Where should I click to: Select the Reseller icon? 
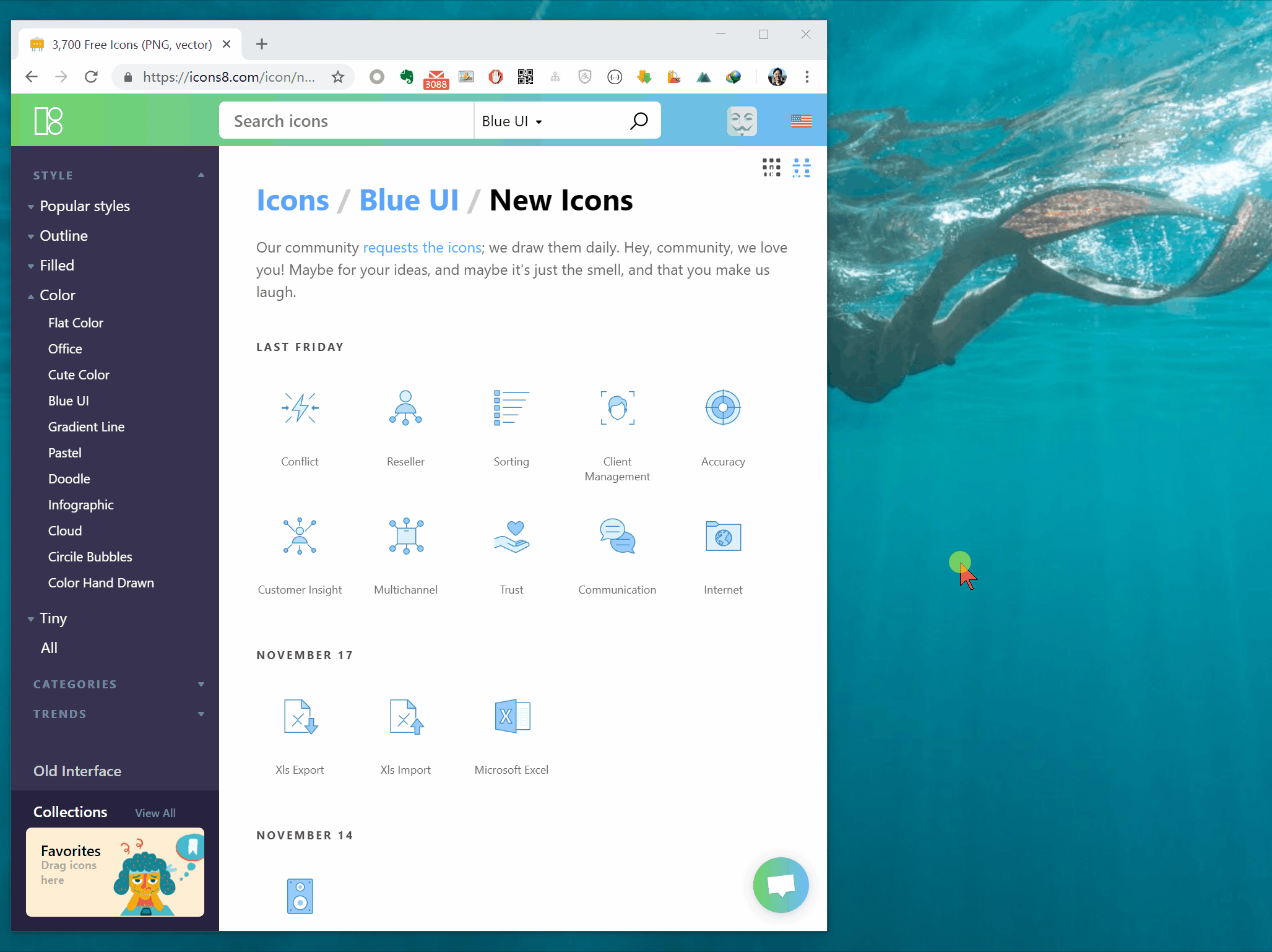(405, 408)
